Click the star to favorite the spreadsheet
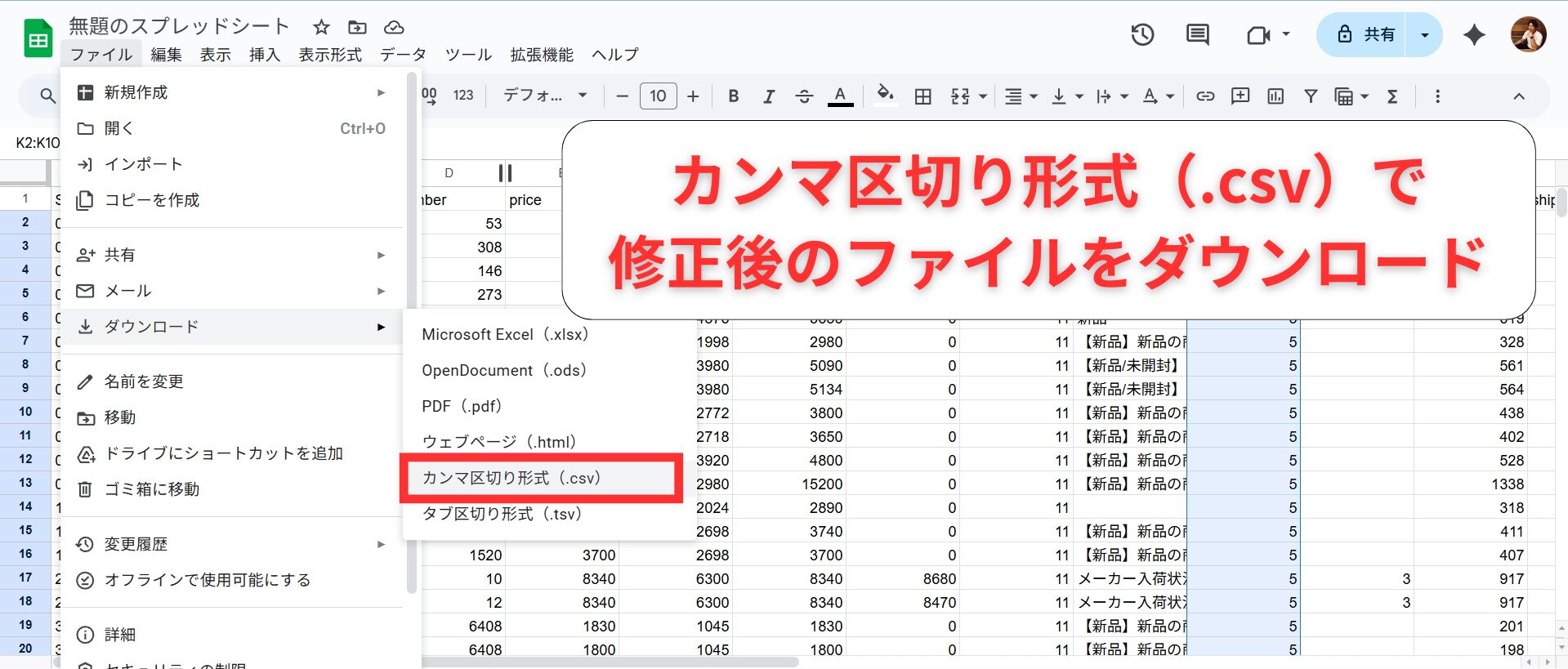The height and width of the screenshot is (669, 1568). coord(321,27)
